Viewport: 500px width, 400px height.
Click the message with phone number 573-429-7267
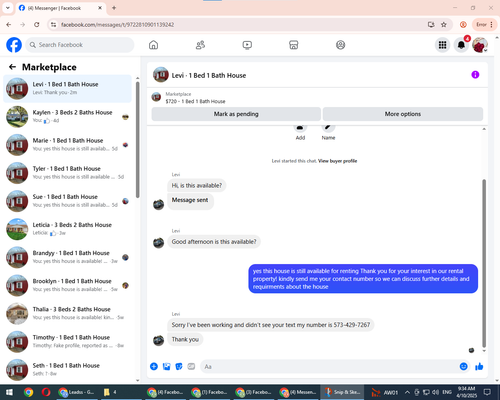pyautogui.click(x=271, y=325)
